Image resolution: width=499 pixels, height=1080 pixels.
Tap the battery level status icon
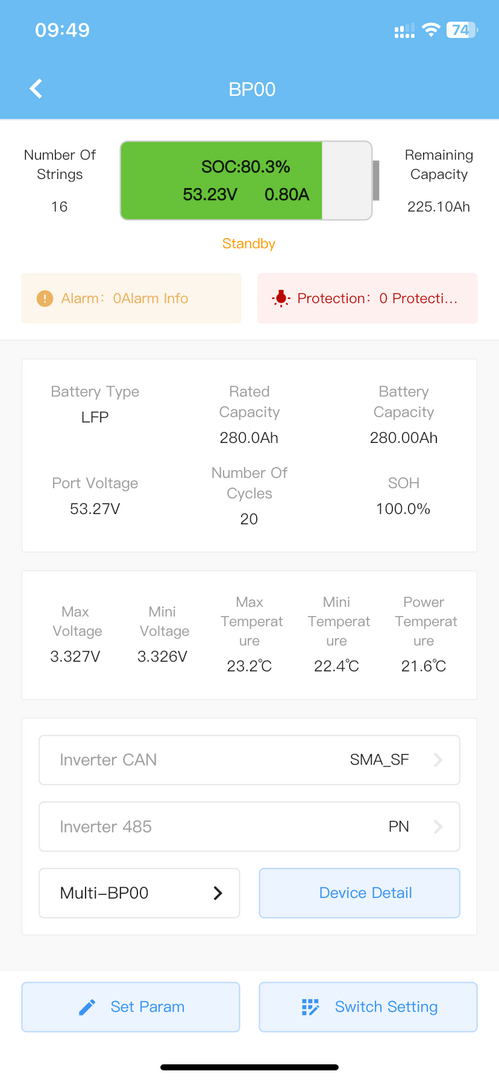coord(461,30)
